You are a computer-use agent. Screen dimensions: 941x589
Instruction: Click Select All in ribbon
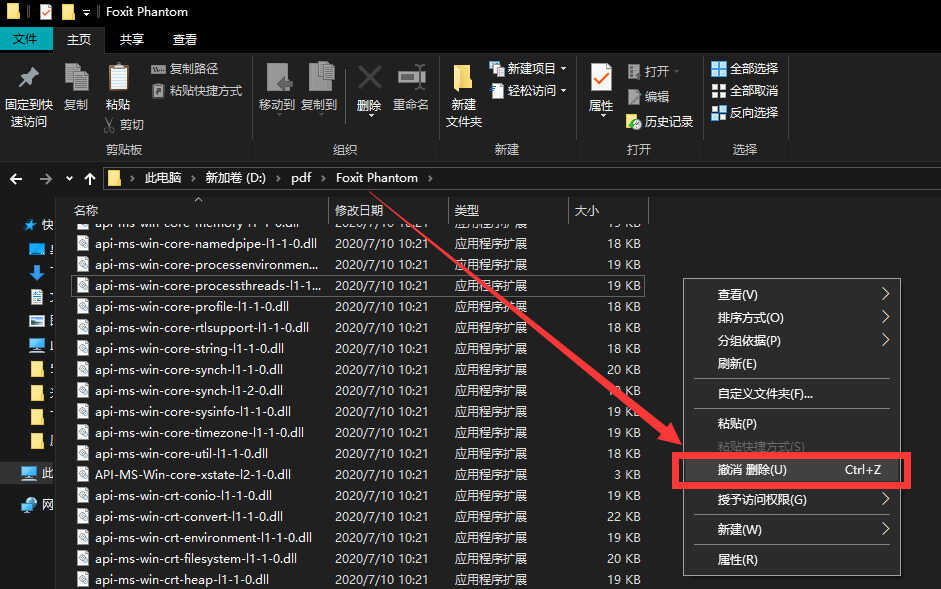pyautogui.click(x=744, y=69)
